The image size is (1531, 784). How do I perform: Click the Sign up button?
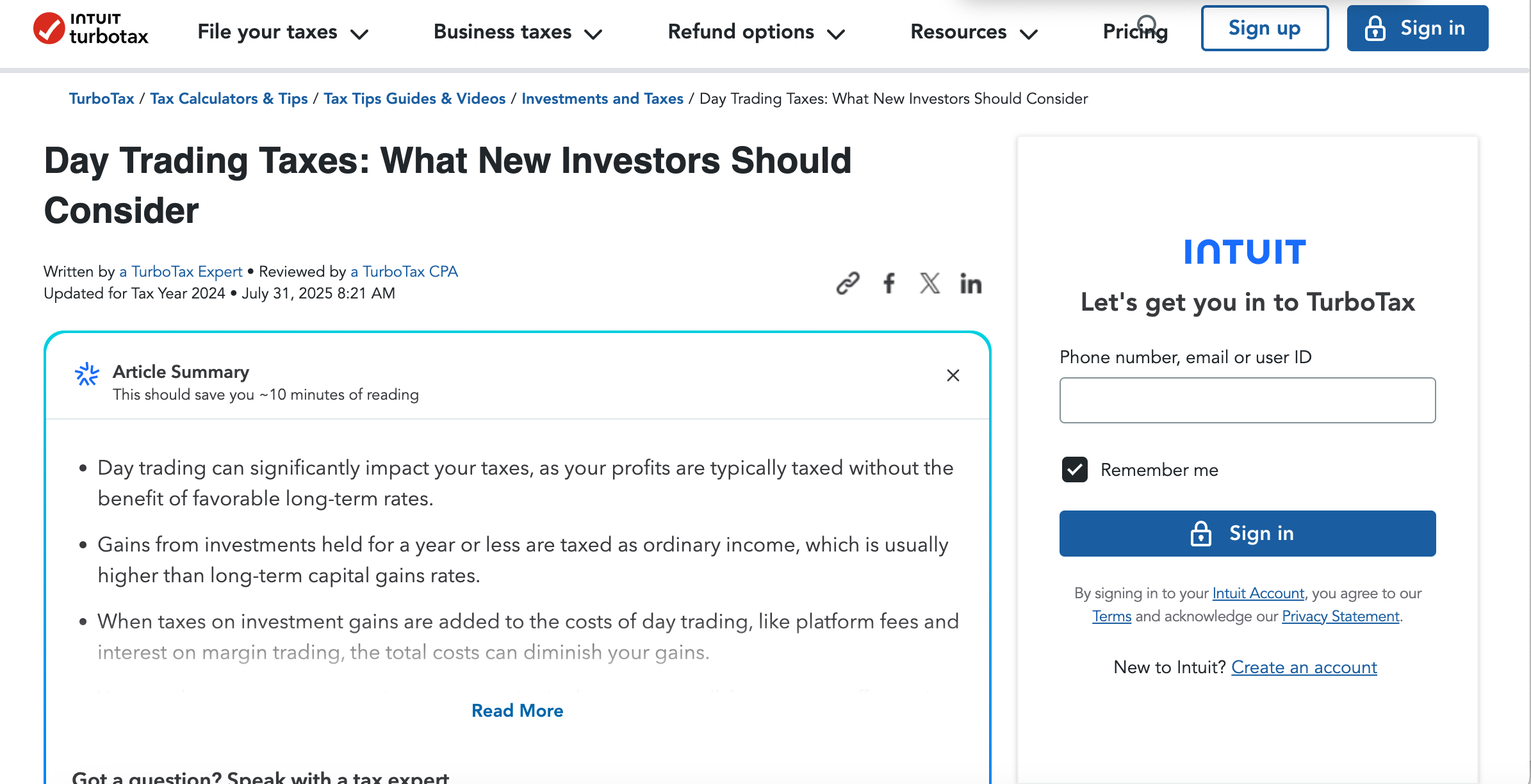(1264, 28)
